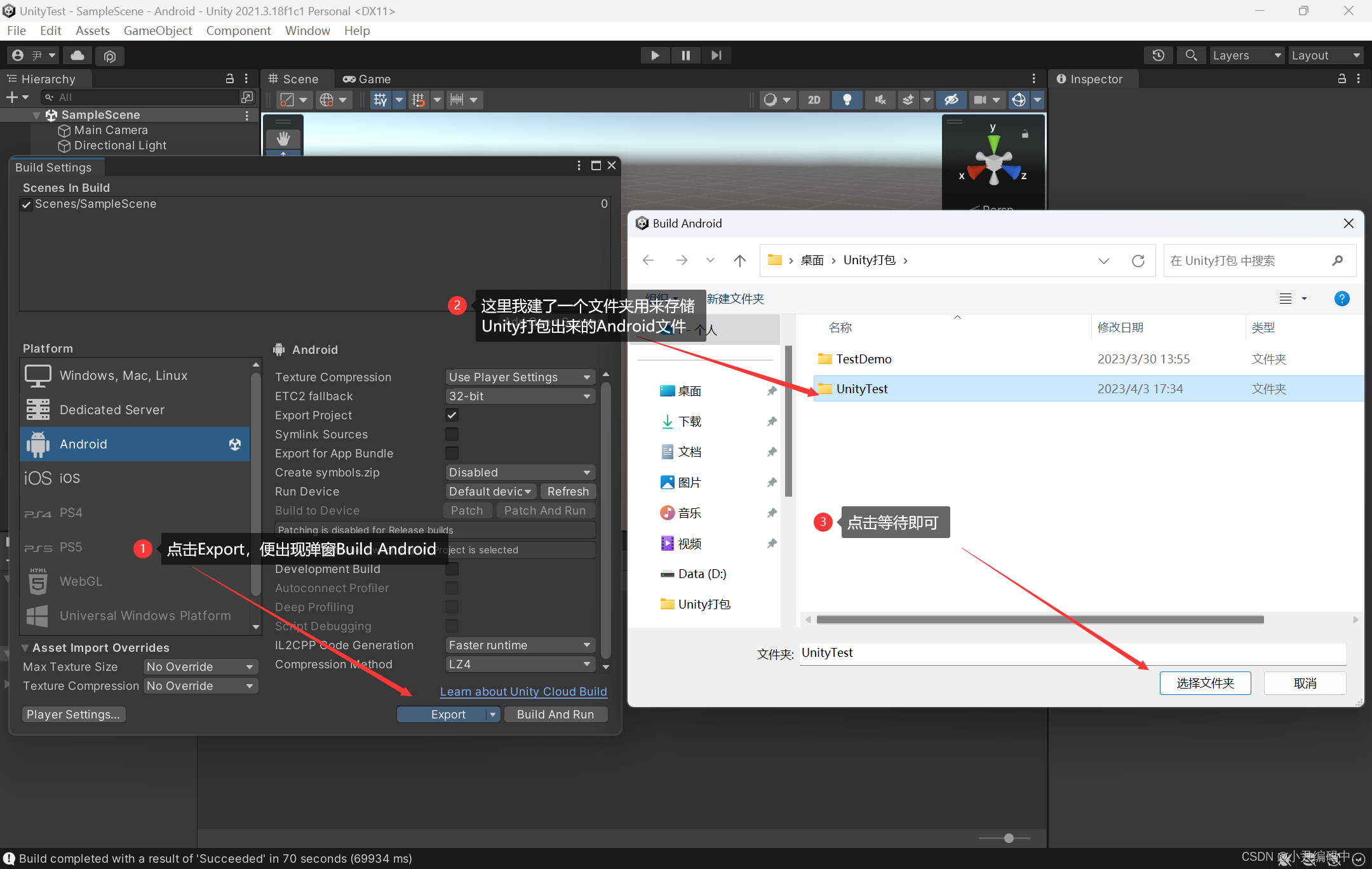Toggle the 2D view mode button
1372x869 pixels.
[x=814, y=100]
